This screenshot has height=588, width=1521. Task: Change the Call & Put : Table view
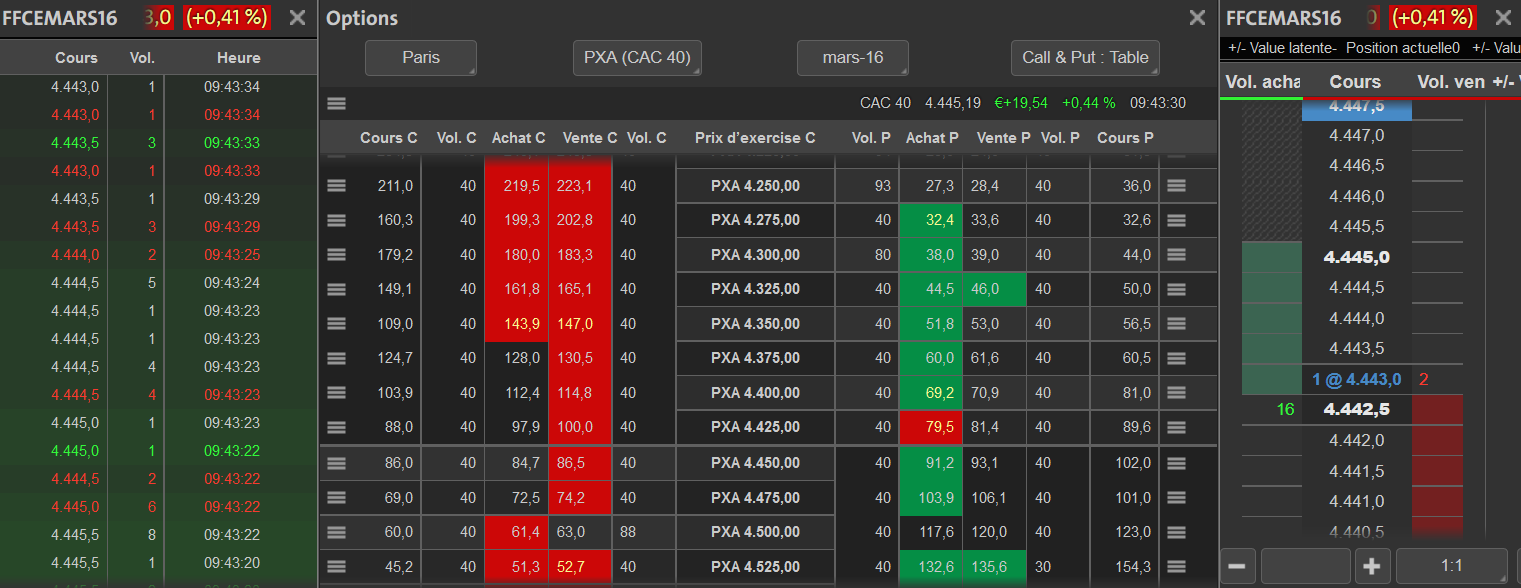tap(1085, 58)
